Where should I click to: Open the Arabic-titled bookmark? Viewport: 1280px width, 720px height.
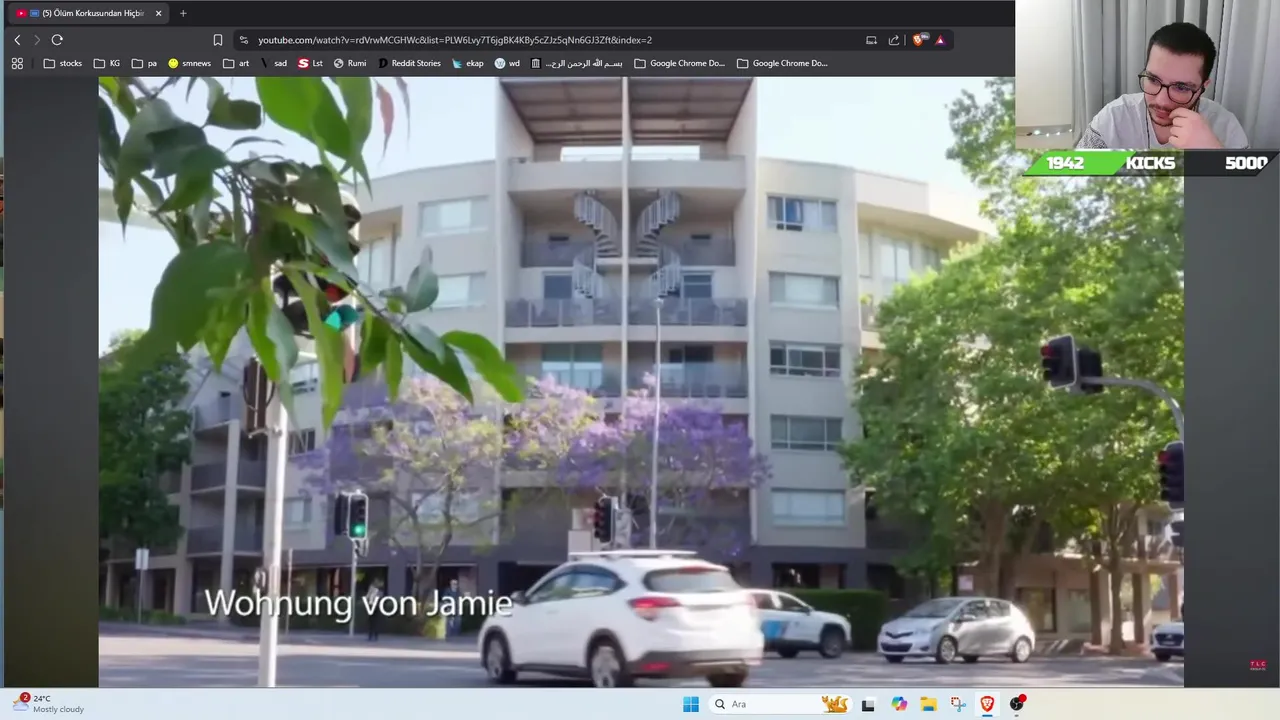(x=577, y=63)
